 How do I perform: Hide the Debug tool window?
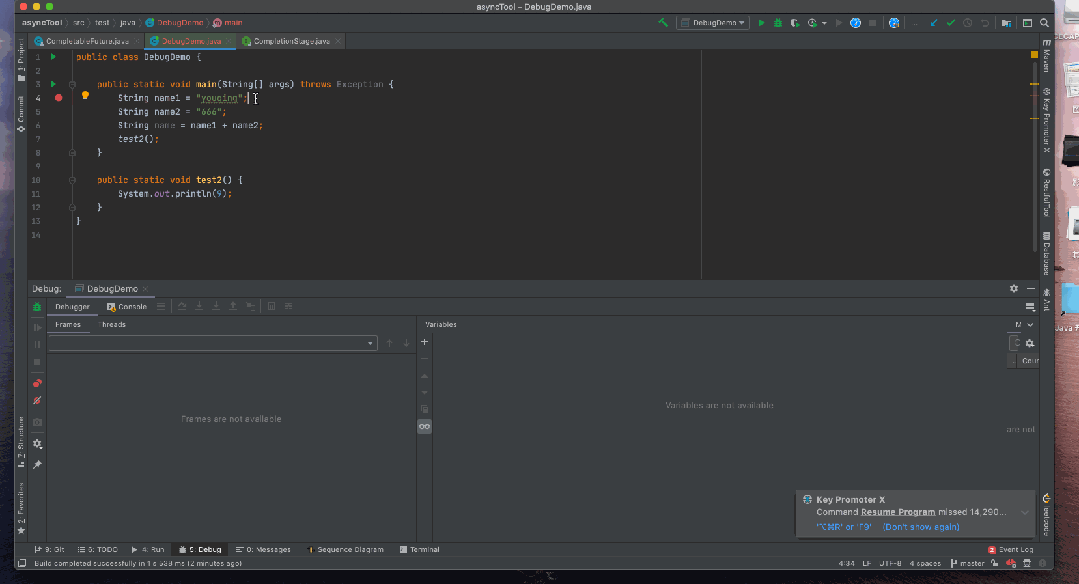tap(1031, 289)
